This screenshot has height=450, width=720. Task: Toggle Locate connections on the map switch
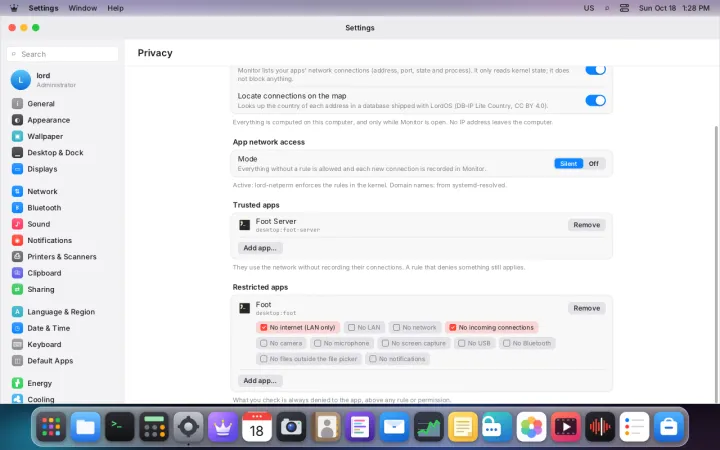click(595, 101)
